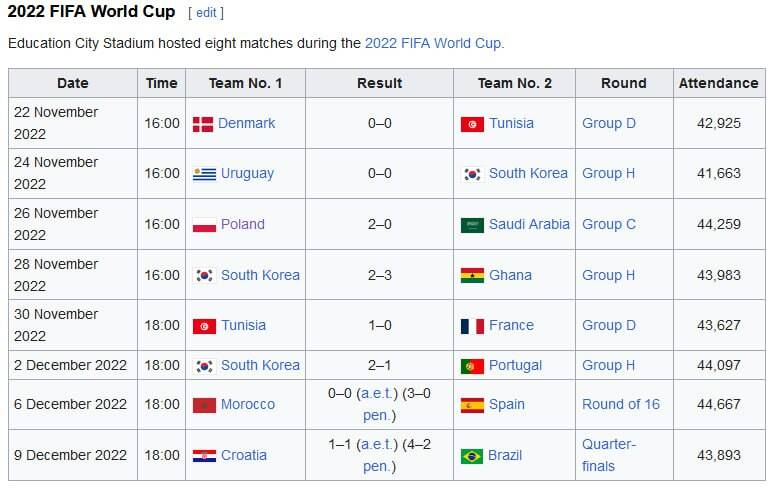Open the Poland team link
Image resolution: width=771 pixels, height=487 pixels.
coord(243,224)
